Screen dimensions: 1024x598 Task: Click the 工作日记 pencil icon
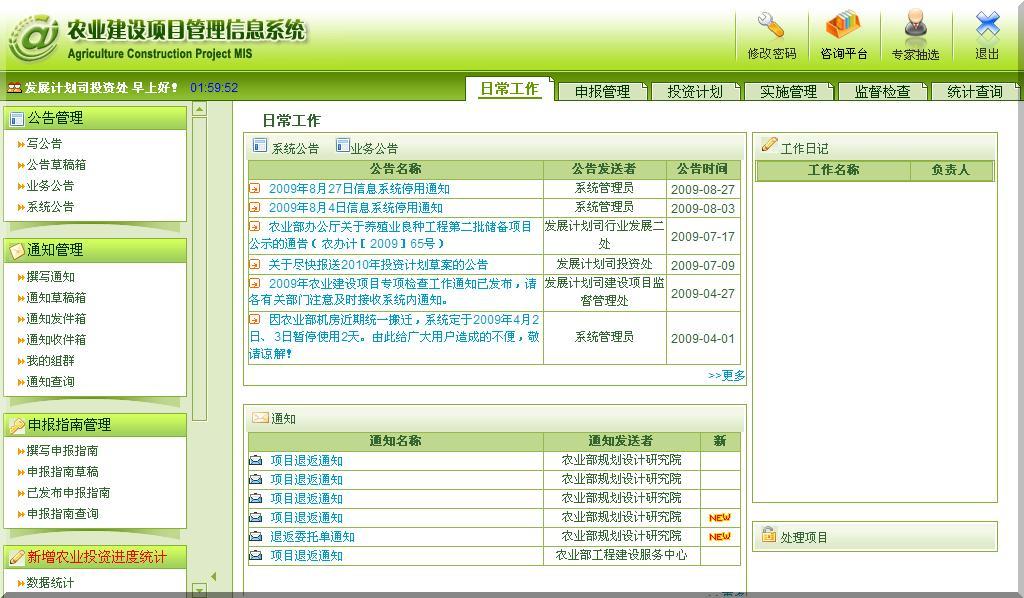point(768,146)
